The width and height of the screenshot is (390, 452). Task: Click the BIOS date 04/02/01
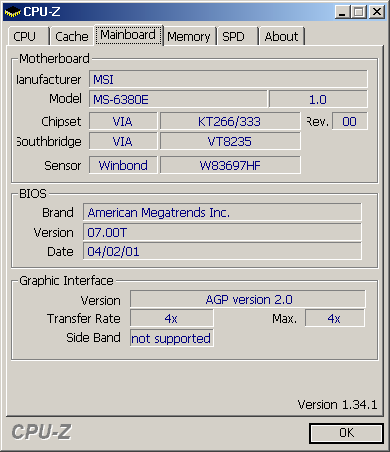tap(222, 251)
